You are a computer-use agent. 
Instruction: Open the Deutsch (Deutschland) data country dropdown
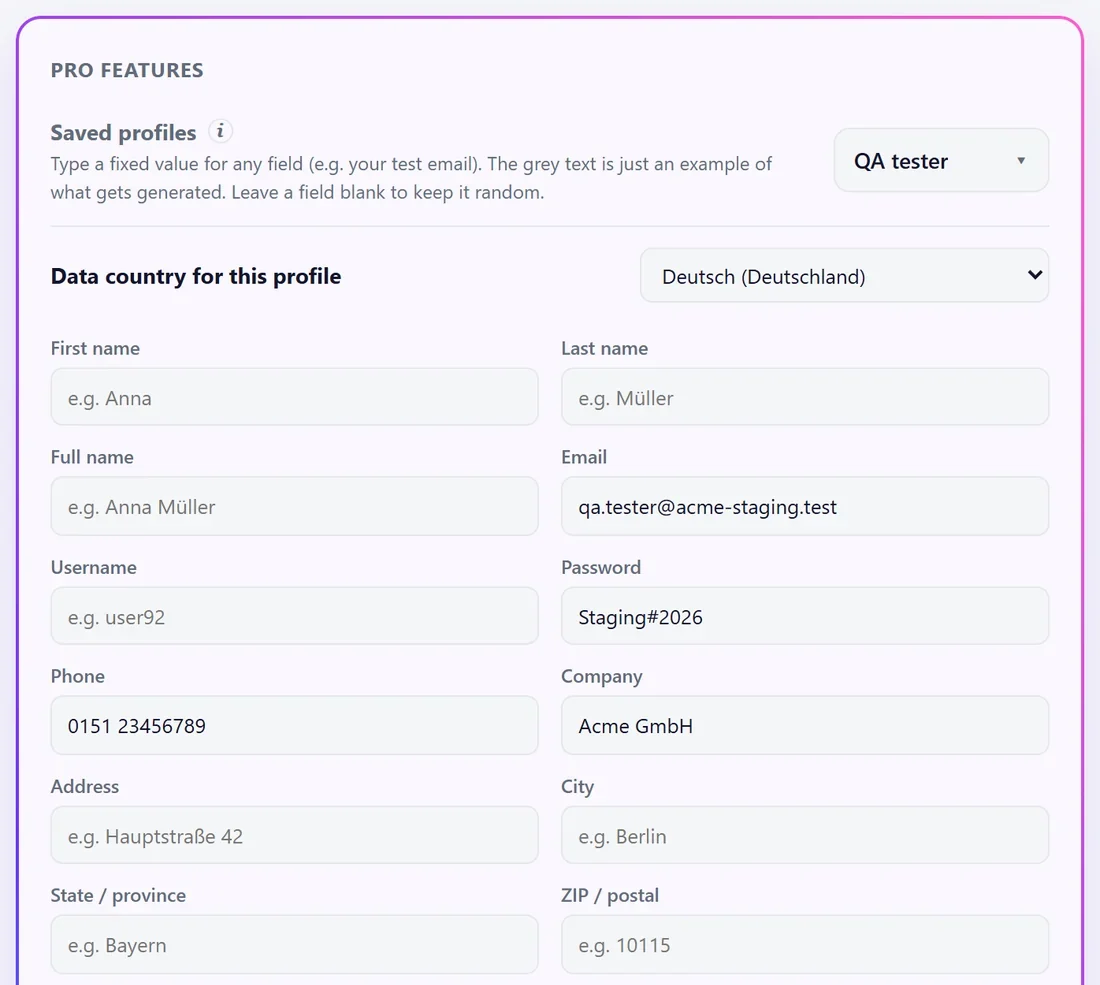(844, 276)
